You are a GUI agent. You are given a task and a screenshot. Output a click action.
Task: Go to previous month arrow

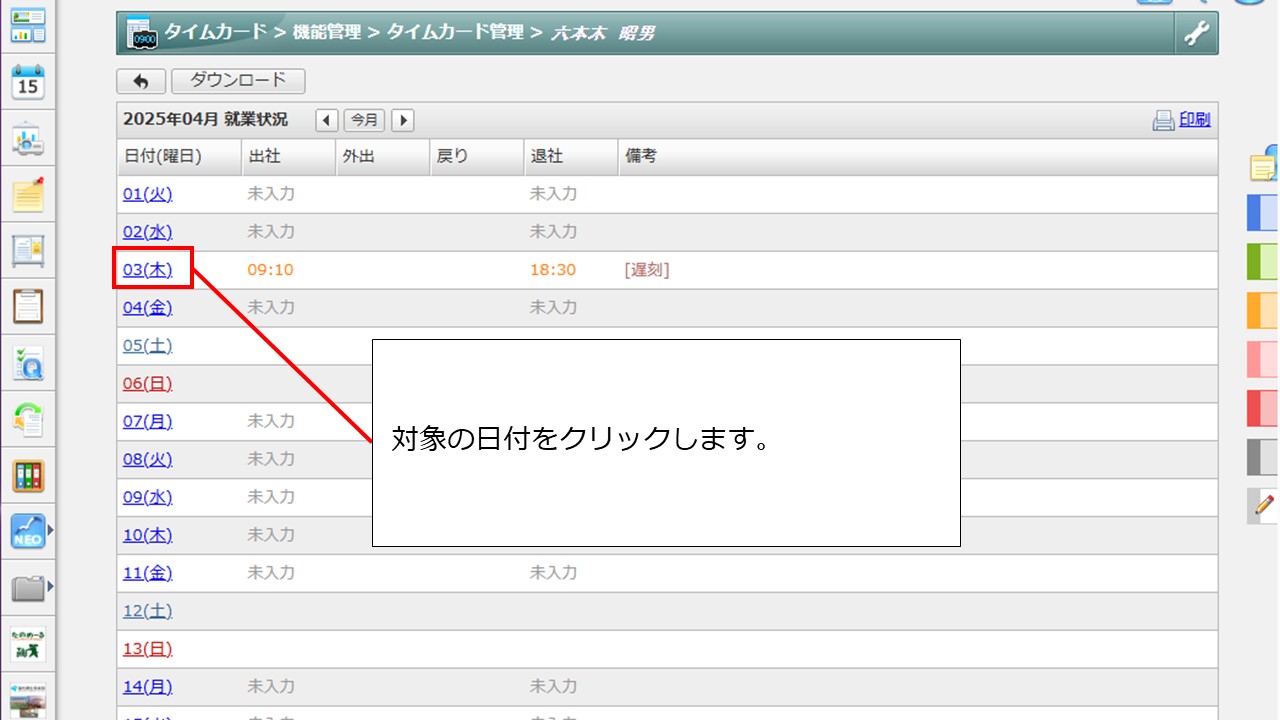point(327,120)
